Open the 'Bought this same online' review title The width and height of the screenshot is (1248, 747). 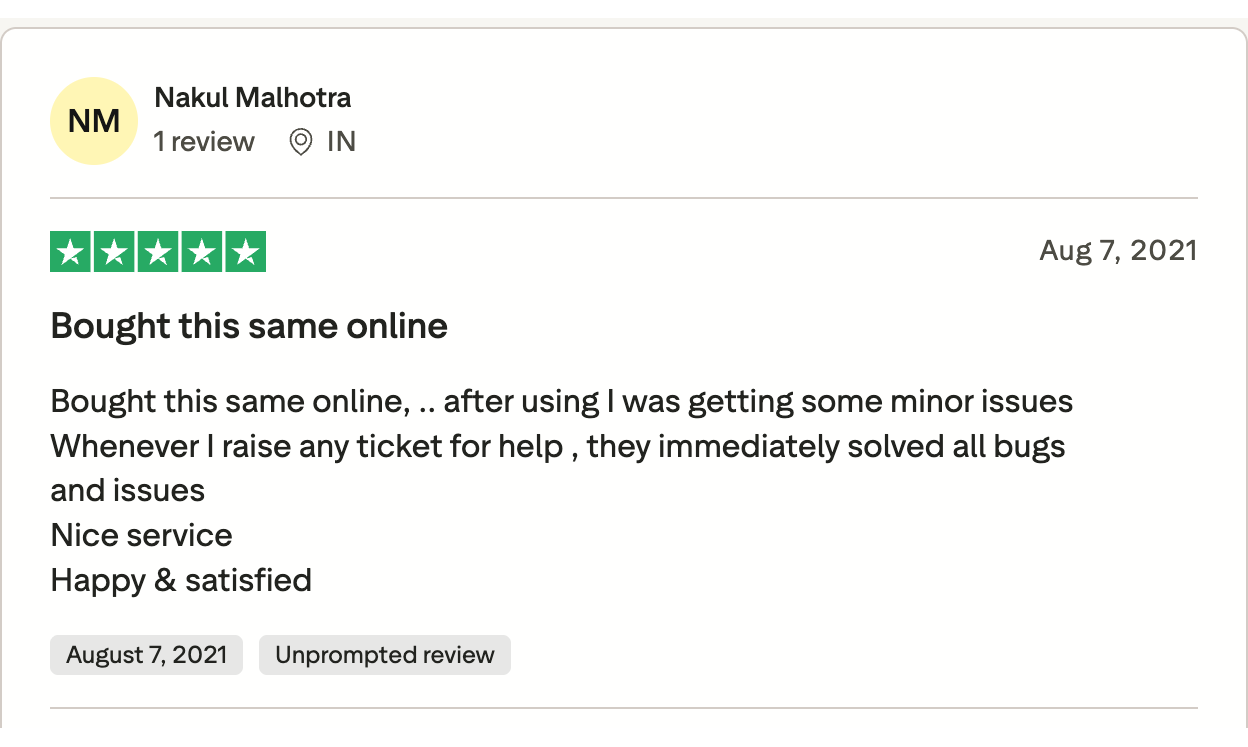(249, 326)
